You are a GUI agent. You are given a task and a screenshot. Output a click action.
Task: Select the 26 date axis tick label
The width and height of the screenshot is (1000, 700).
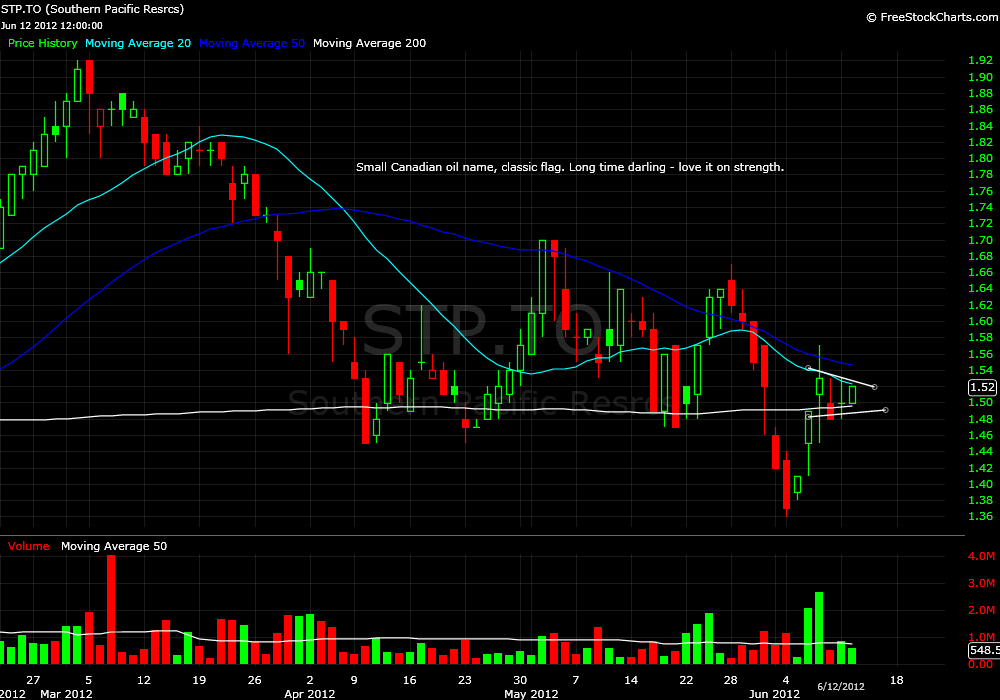point(254,680)
